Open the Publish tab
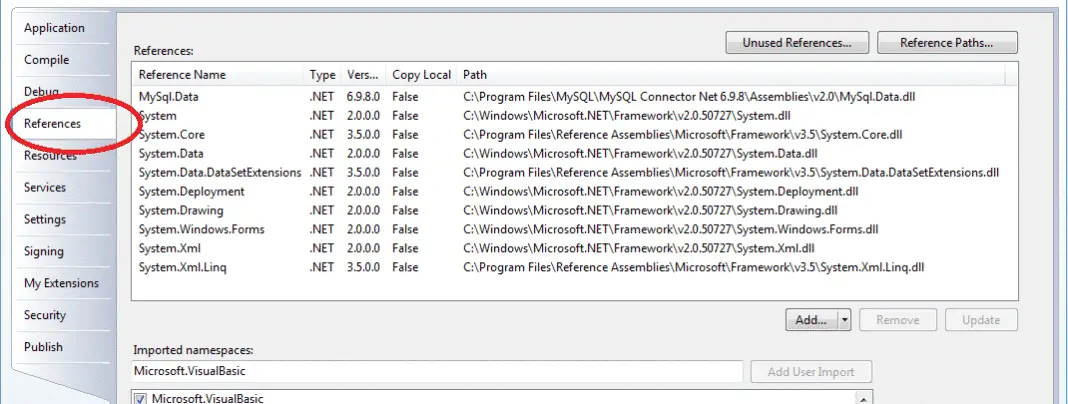This screenshot has width=1068, height=404. [x=44, y=347]
